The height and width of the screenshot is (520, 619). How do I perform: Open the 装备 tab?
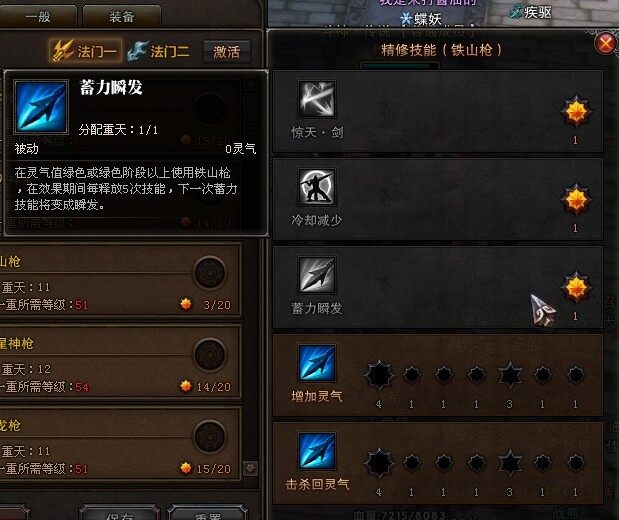point(122,16)
